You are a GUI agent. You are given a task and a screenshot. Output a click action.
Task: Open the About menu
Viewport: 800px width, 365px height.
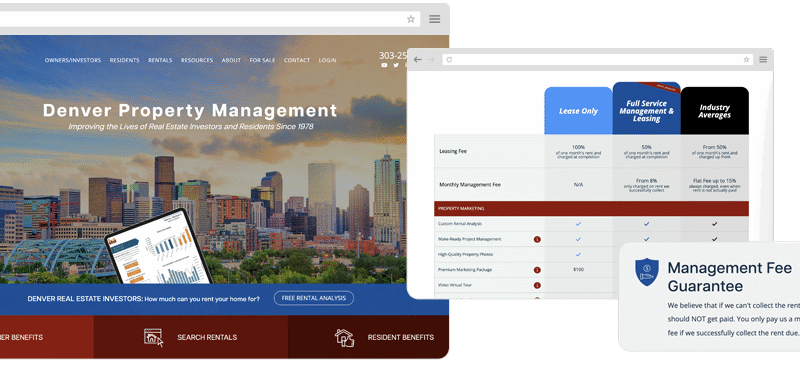click(231, 60)
